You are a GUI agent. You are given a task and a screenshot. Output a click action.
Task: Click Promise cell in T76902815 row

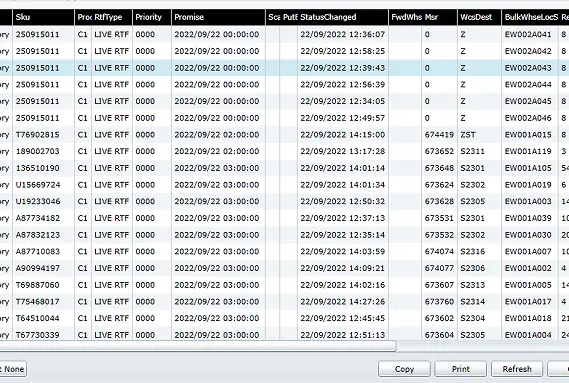pyautogui.click(x=217, y=135)
